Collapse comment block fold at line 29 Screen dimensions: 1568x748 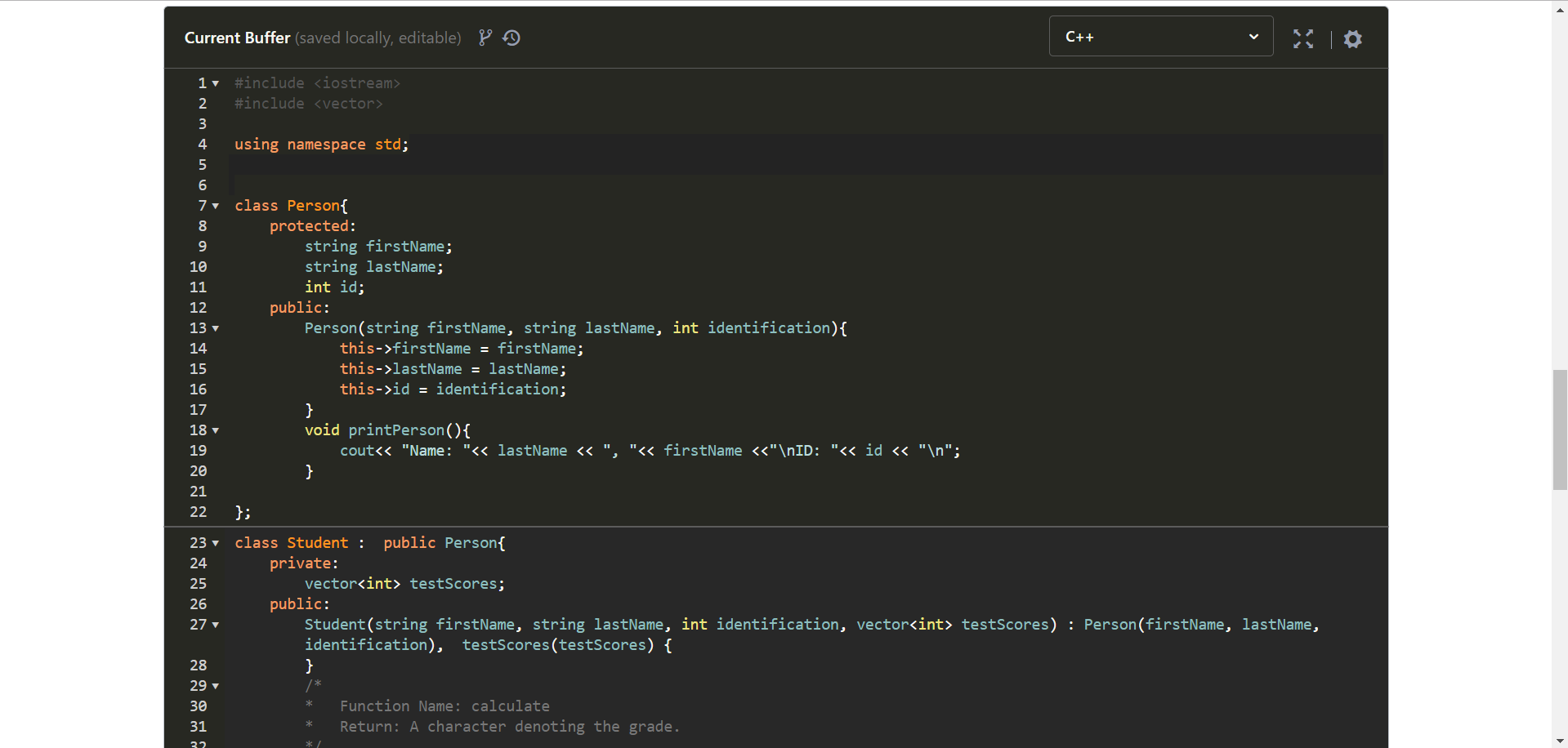pyautogui.click(x=216, y=686)
